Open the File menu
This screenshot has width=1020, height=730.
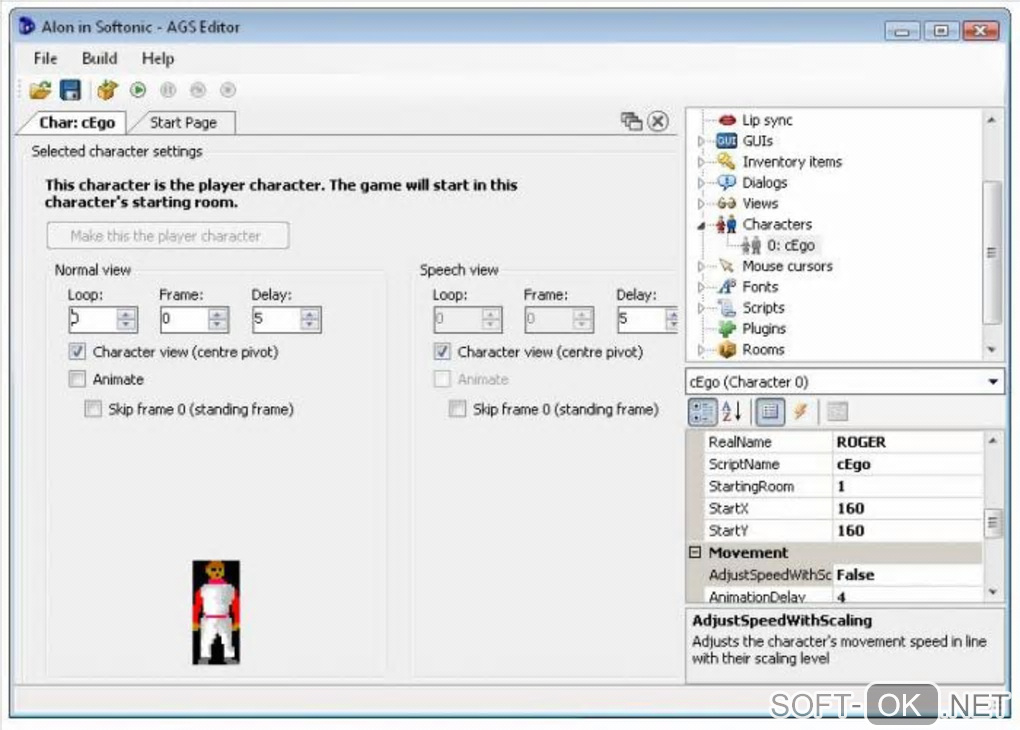pyautogui.click(x=46, y=59)
